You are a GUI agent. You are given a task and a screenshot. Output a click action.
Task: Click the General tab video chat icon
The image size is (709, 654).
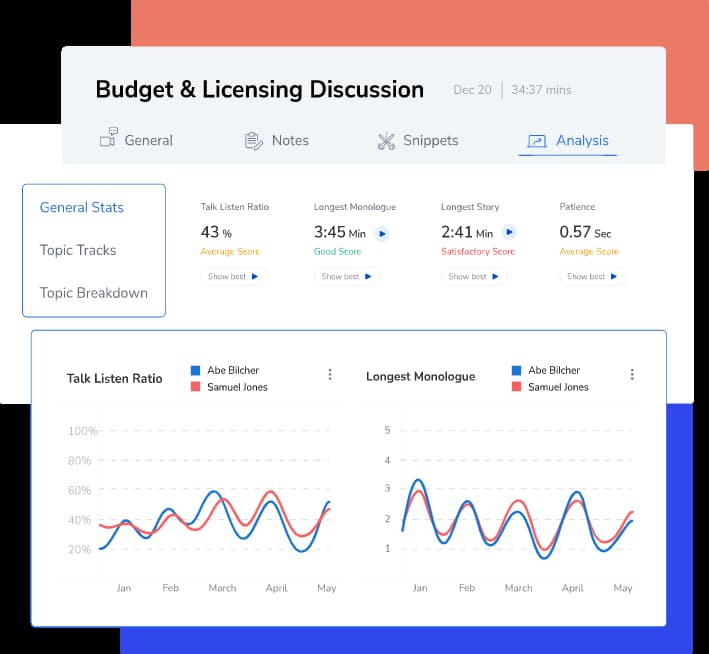coord(109,137)
